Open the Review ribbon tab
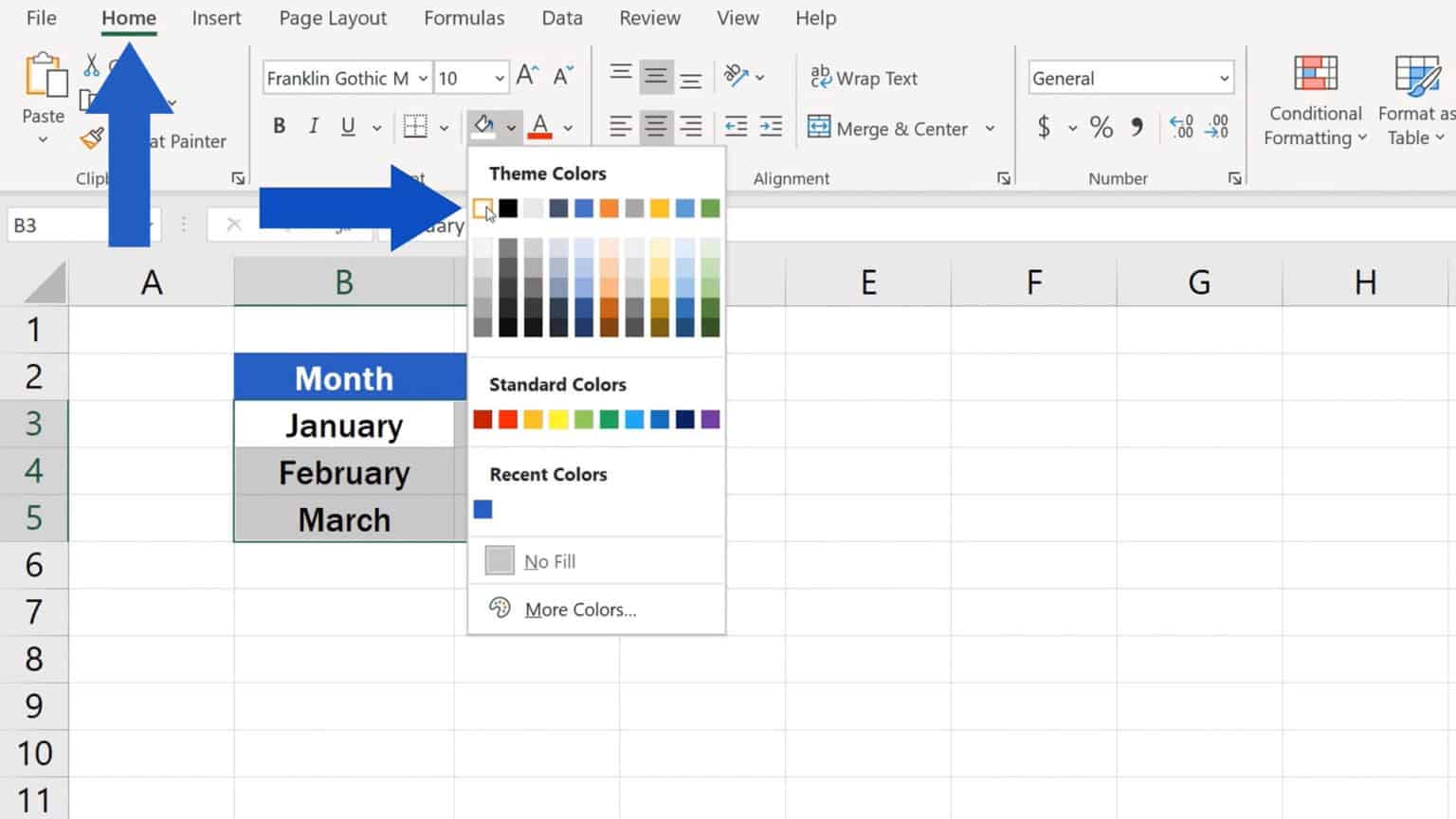Image resolution: width=1456 pixels, height=819 pixels. pos(649,18)
